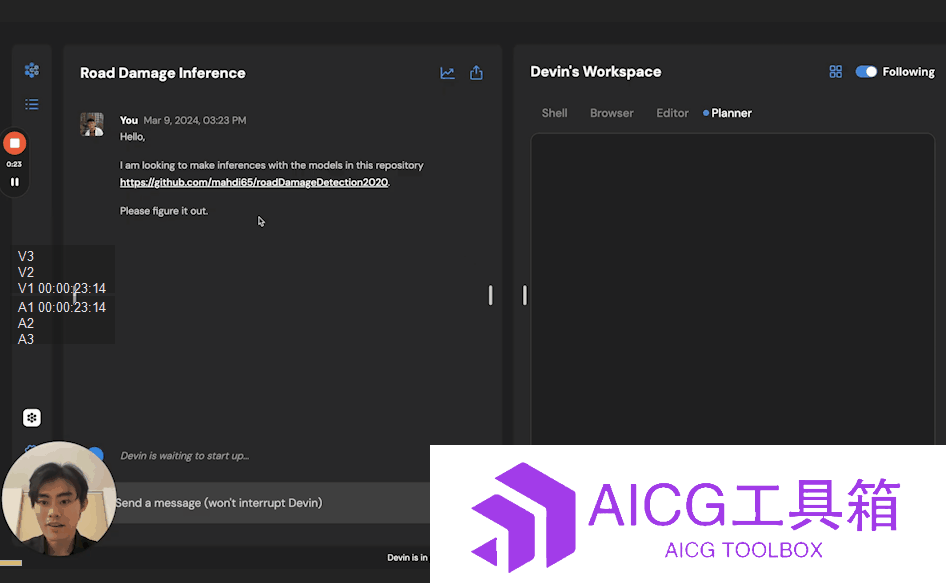Open the workspace grid layout icon
946x583 pixels.
point(836,72)
